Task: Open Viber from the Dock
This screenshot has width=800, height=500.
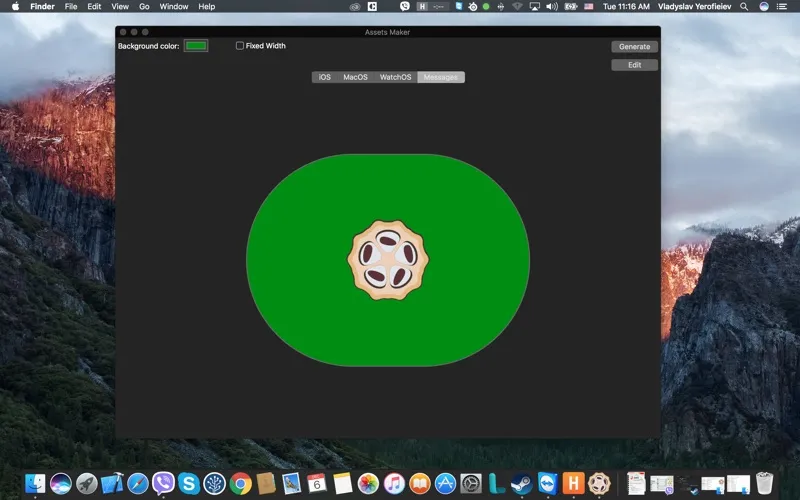Action: (163, 484)
